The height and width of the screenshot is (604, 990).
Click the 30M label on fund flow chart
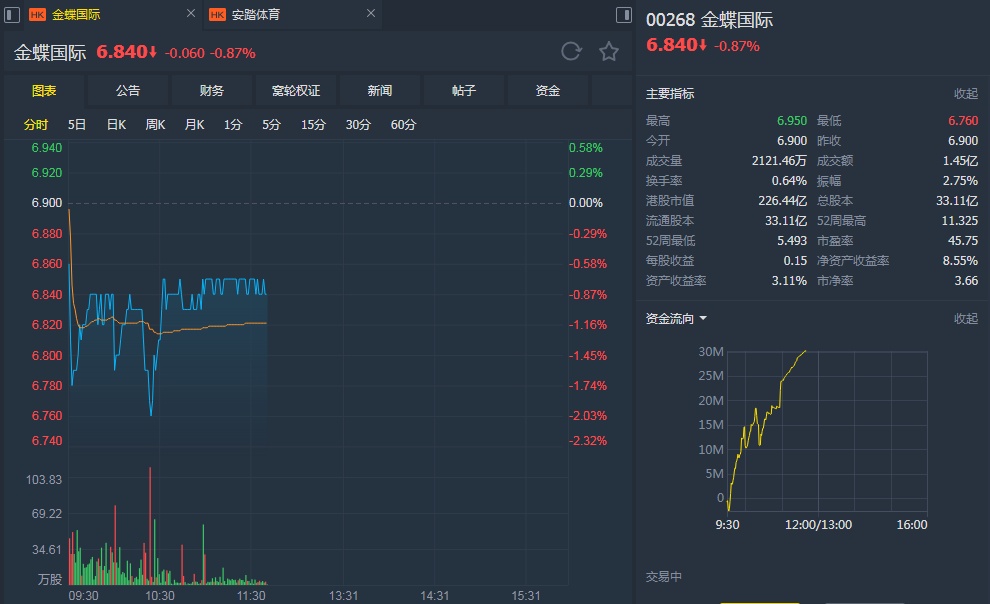pos(711,352)
